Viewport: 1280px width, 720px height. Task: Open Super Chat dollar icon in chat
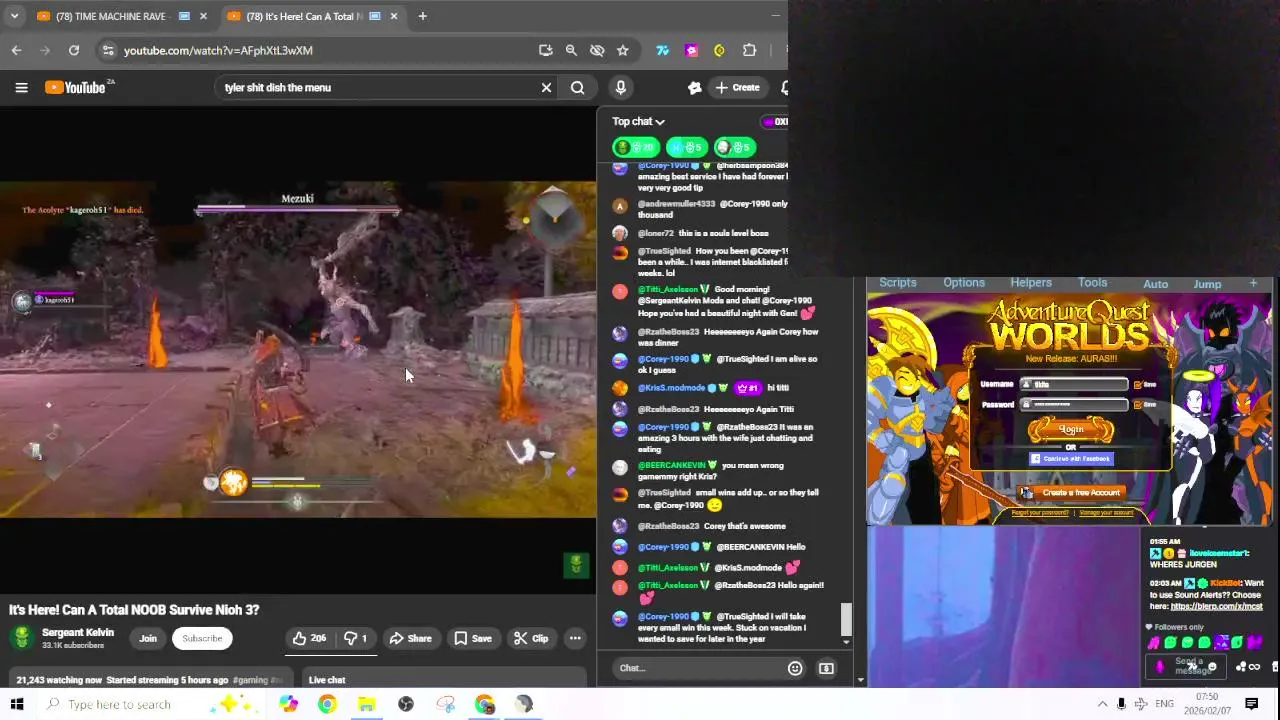pos(826,668)
